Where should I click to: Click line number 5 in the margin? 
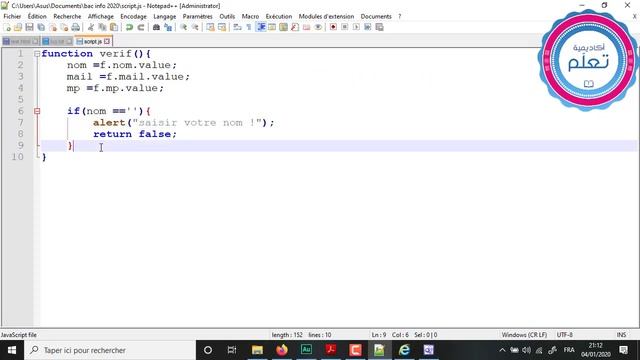click(20, 100)
